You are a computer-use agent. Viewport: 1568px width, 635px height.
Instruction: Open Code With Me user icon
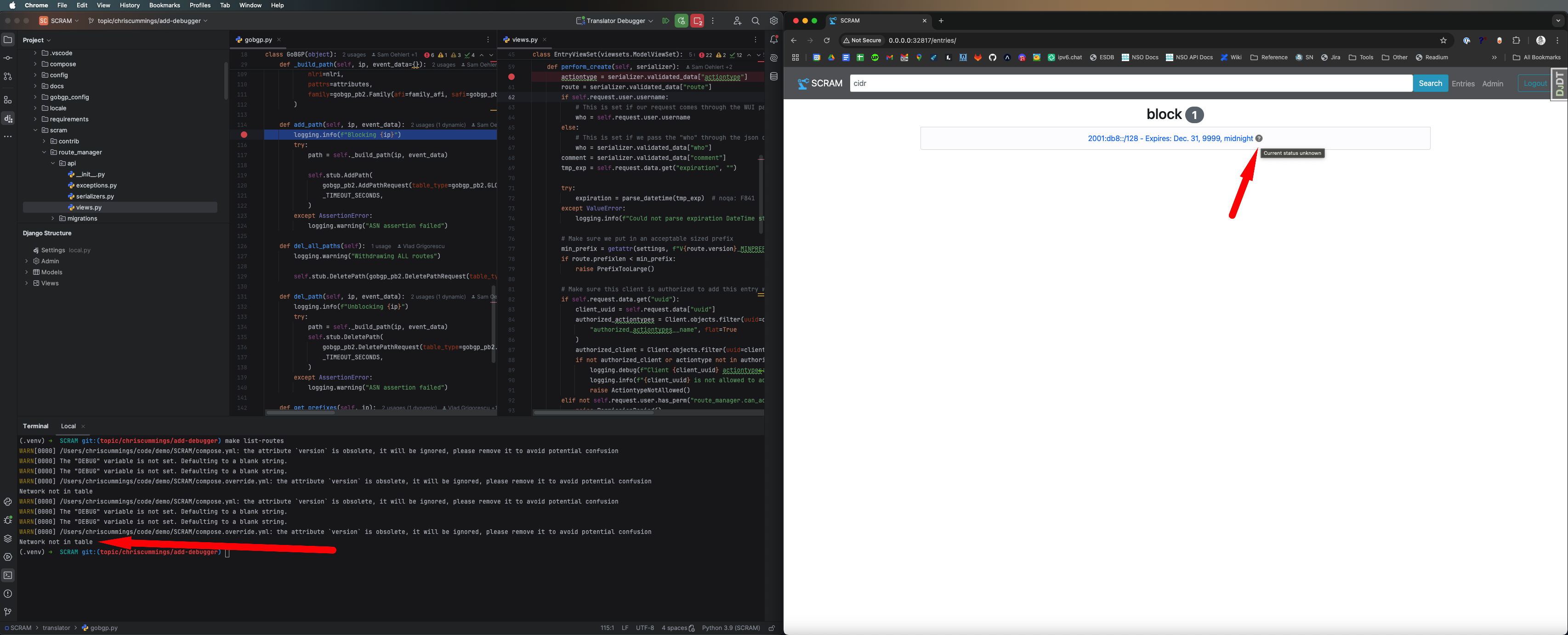[737, 21]
